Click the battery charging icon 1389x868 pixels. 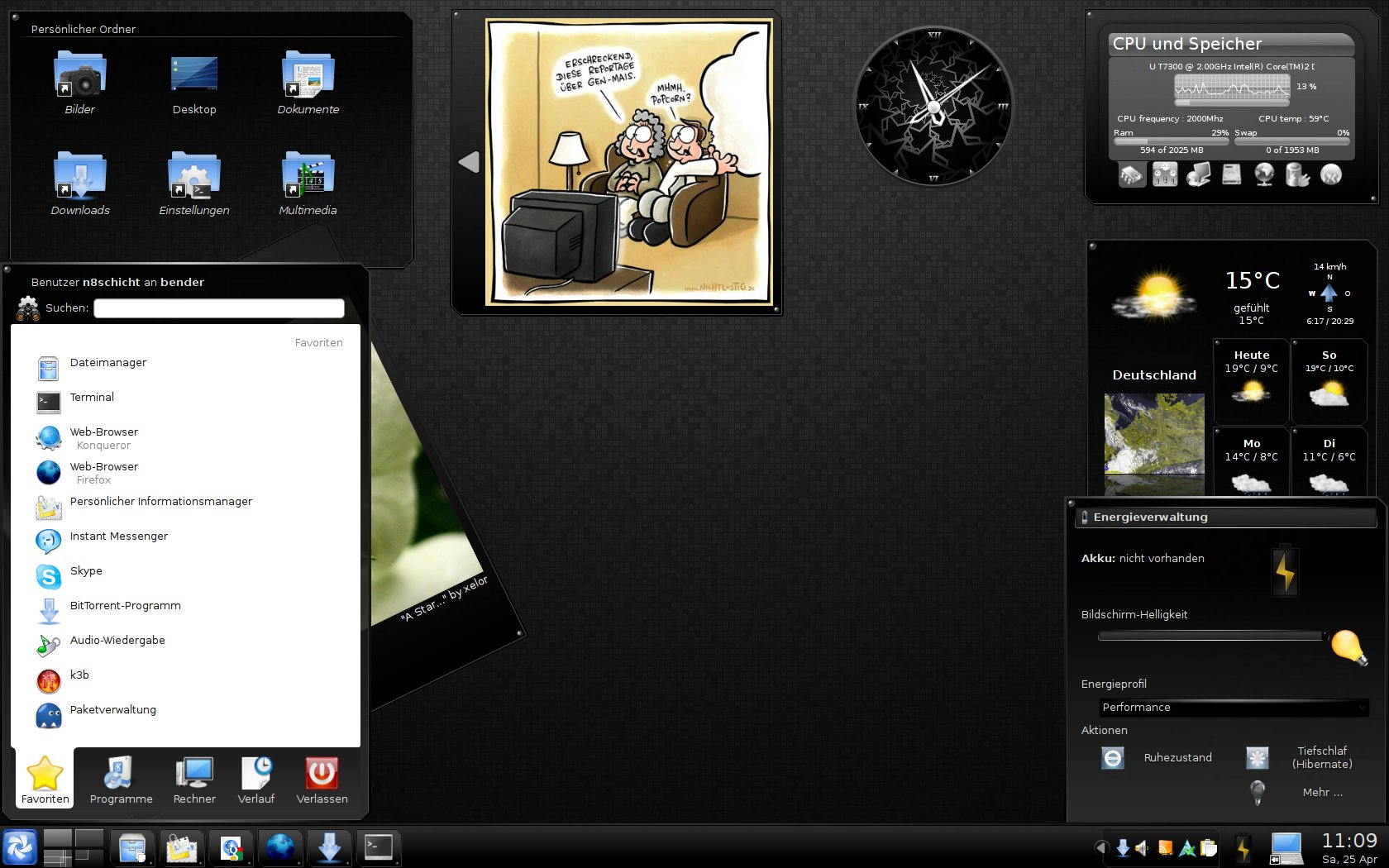[1284, 570]
